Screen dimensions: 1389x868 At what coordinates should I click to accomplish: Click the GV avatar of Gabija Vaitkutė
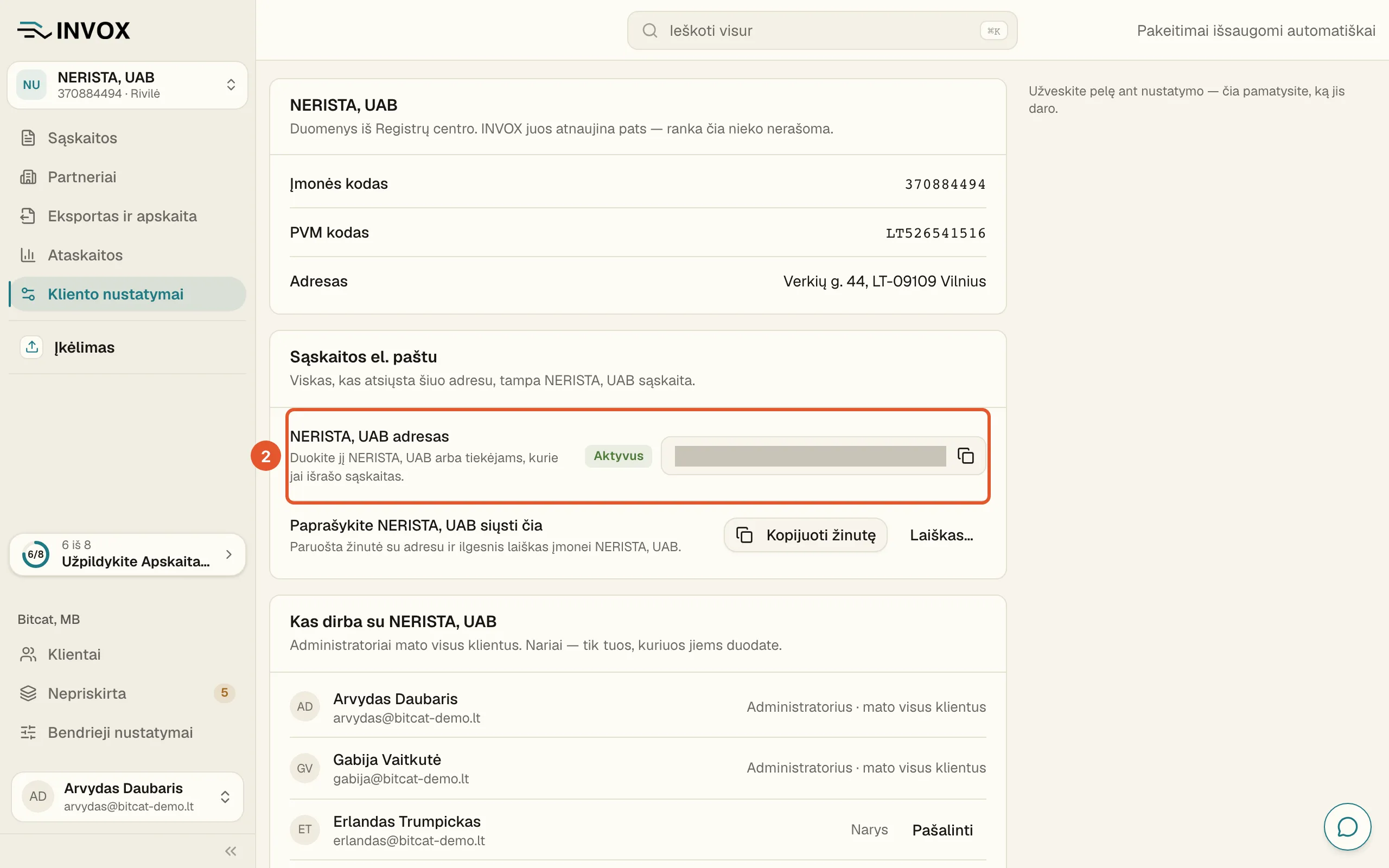305,768
